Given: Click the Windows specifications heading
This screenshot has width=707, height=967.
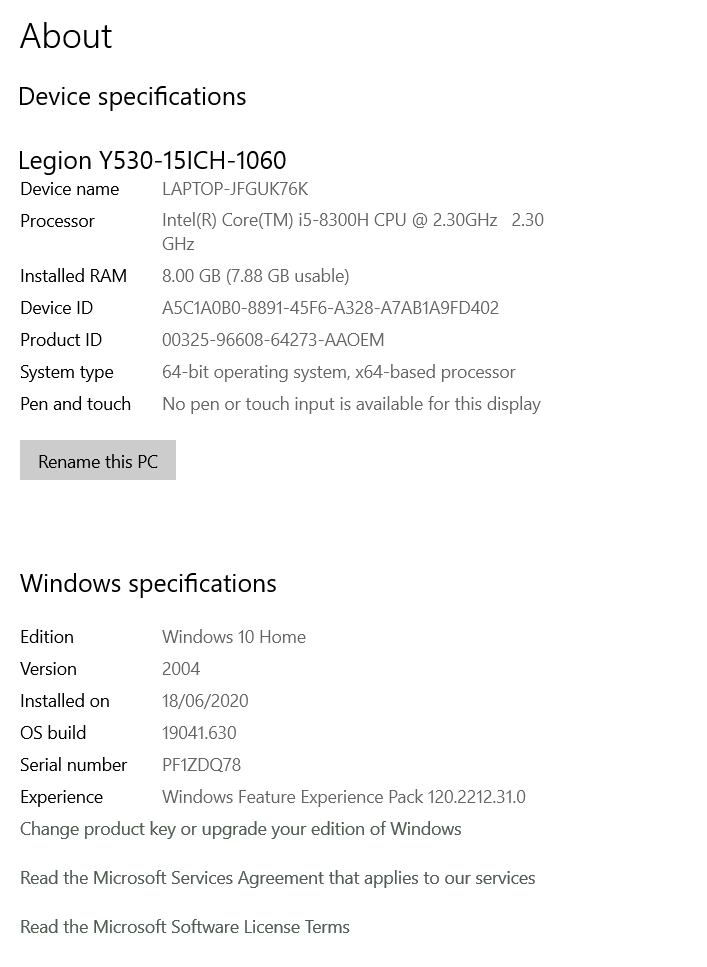Looking at the screenshot, I should point(148,584).
